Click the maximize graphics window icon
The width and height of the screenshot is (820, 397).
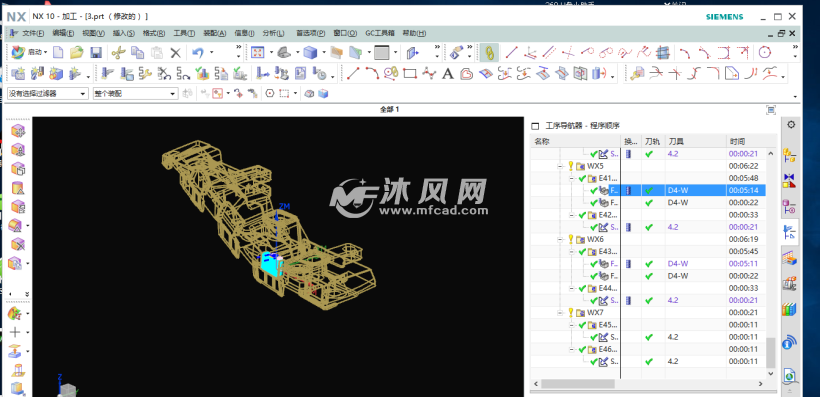(x=771, y=110)
